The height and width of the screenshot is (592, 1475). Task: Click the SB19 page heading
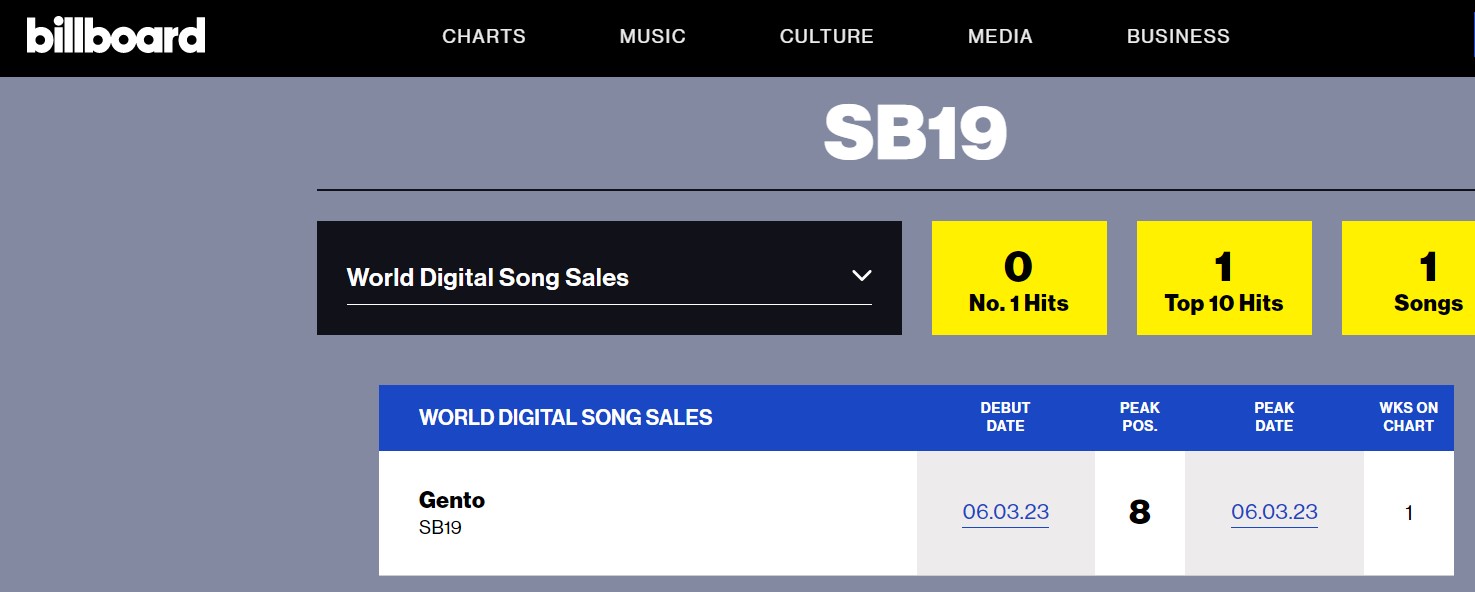point(915,134)
